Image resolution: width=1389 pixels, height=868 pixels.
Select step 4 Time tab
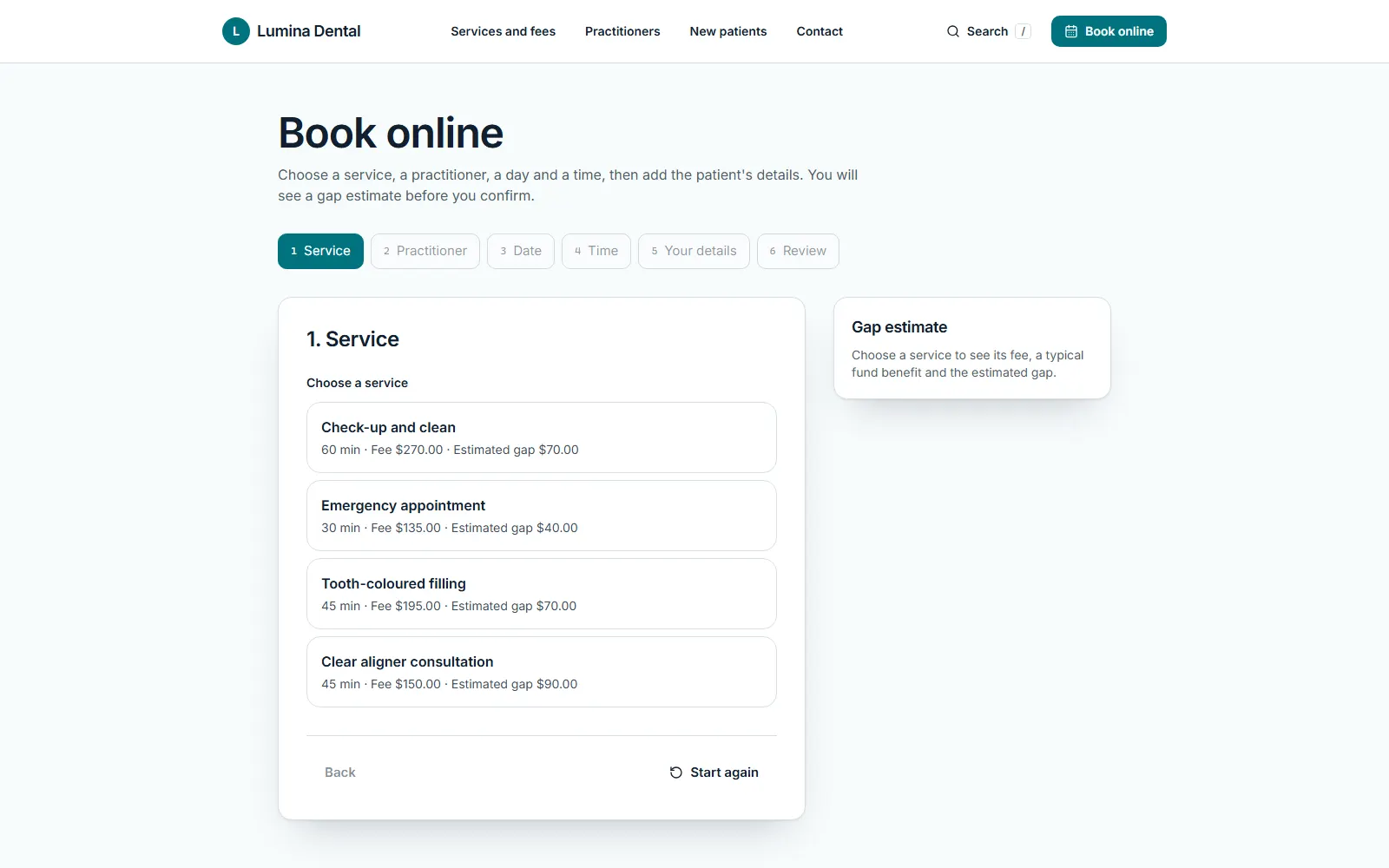(x=596, y=251)
